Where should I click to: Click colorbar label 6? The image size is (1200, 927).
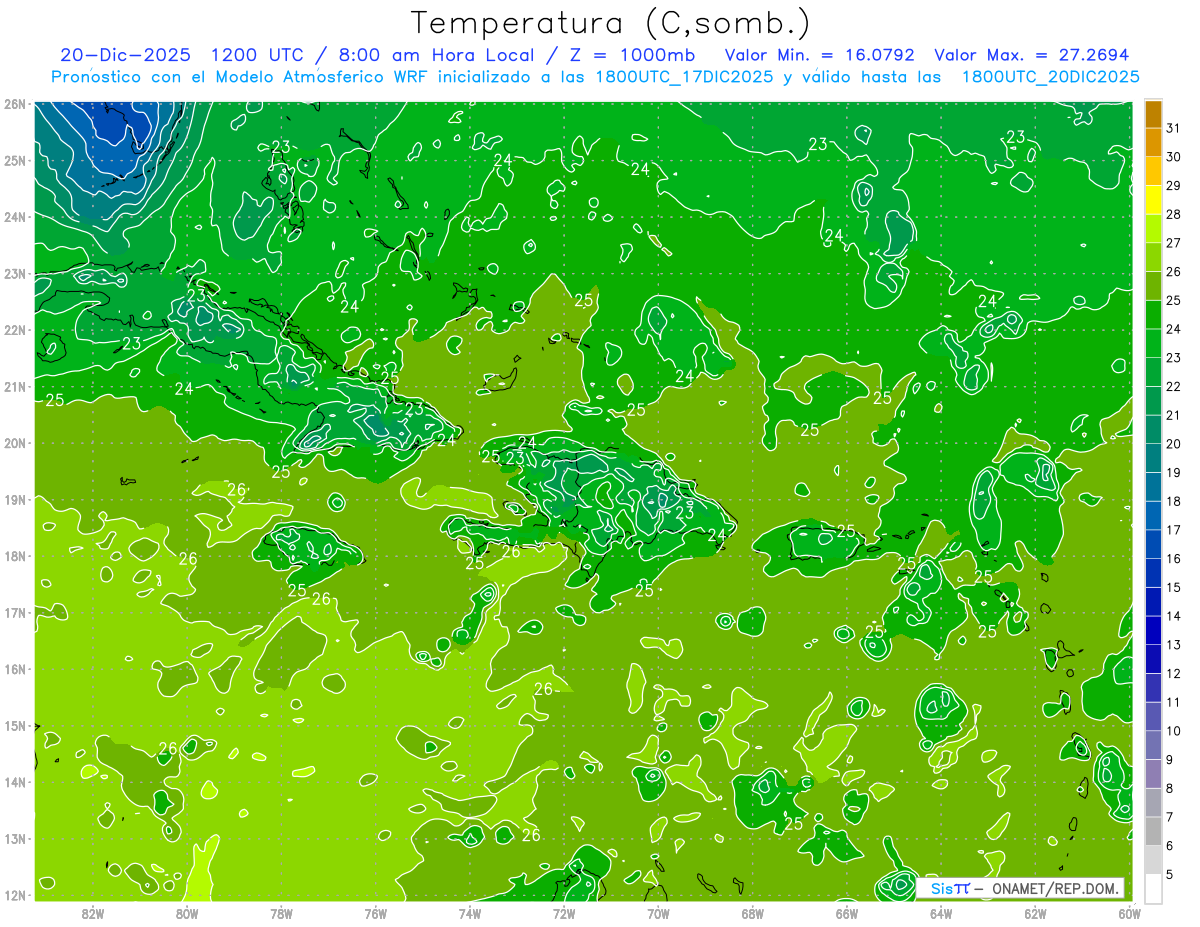point(1171,846)
